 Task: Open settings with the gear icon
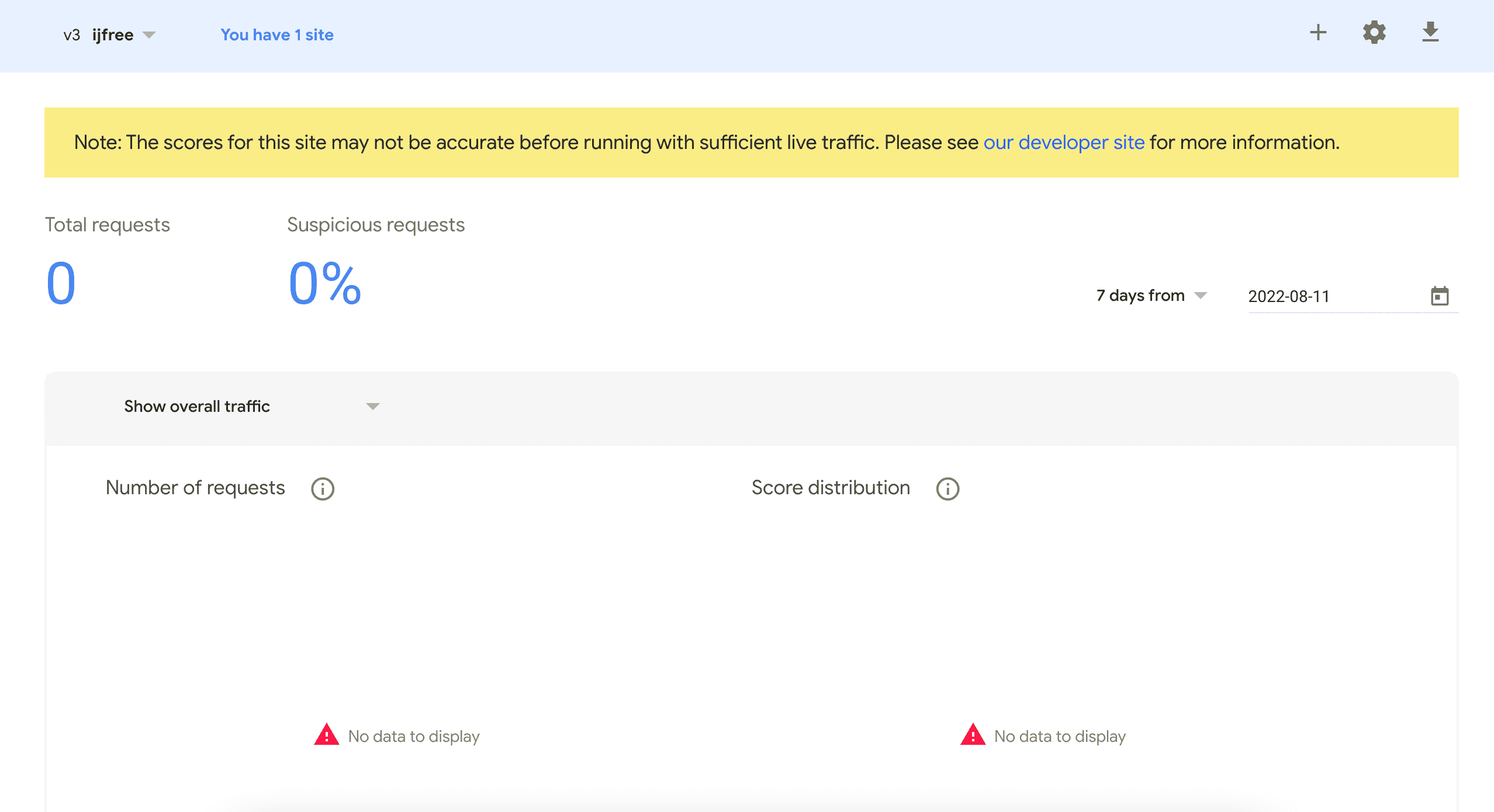pyautogui.click(x=1374, y=33)
